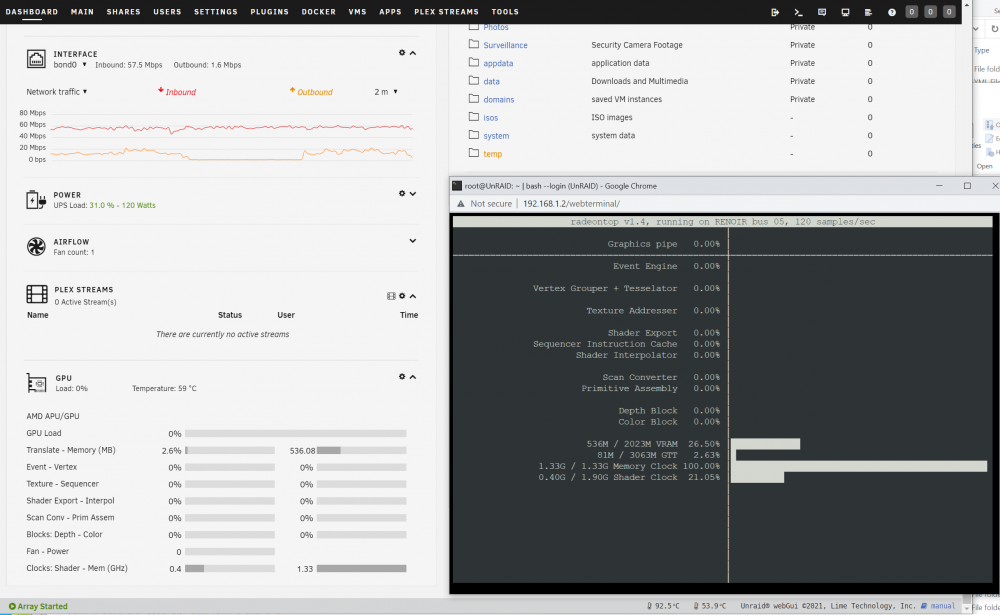Expand the Airflow panel
Viewport: 1000px width, 615px height.
point(413,241)
